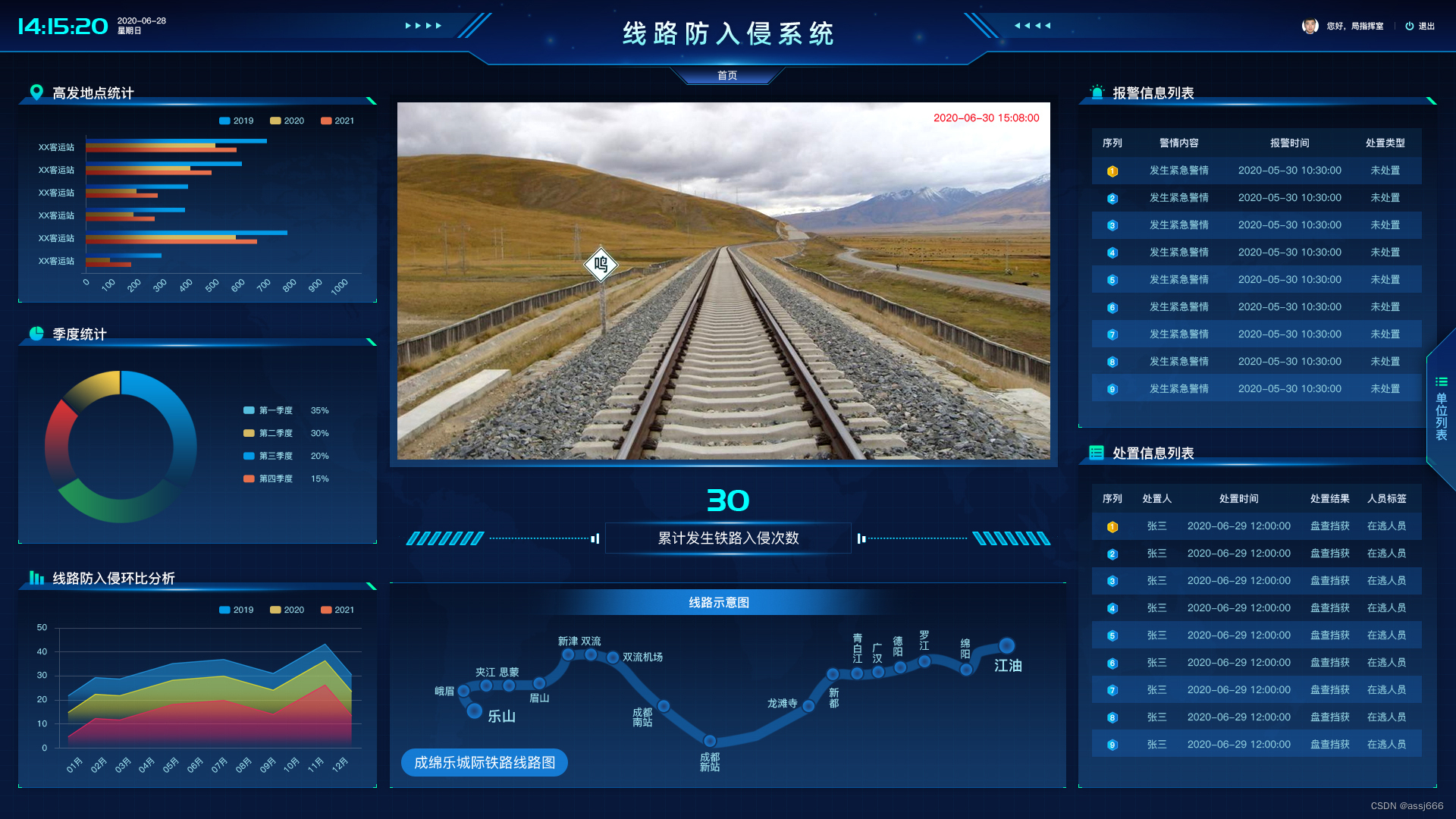Click the 江油 station node on route map

1006,646
